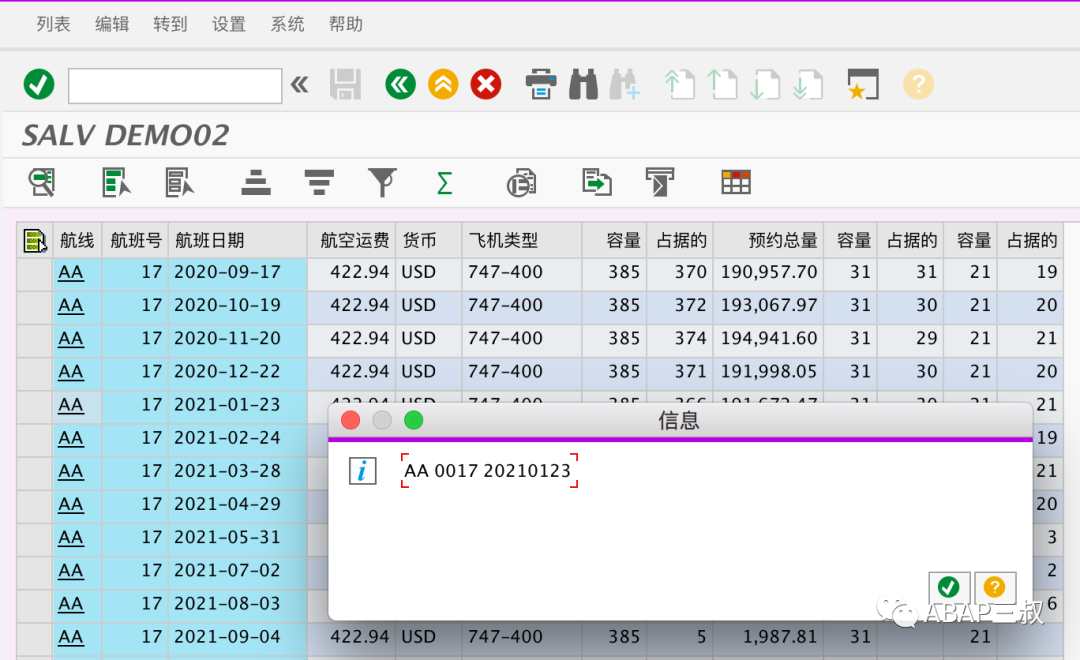1080x660 pixels.
Task: Click the Choose Layout icon
Action: pyautogui.click(x=660, y=183)
